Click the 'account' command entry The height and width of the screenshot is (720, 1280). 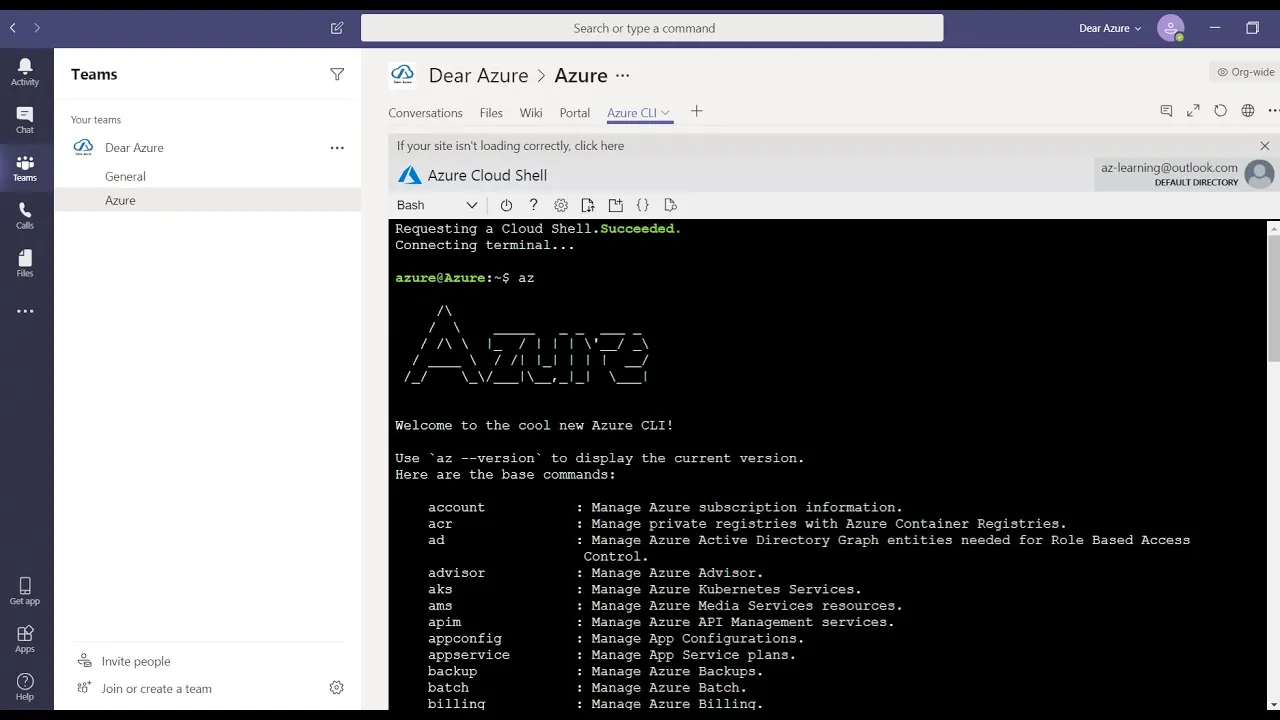456,507
